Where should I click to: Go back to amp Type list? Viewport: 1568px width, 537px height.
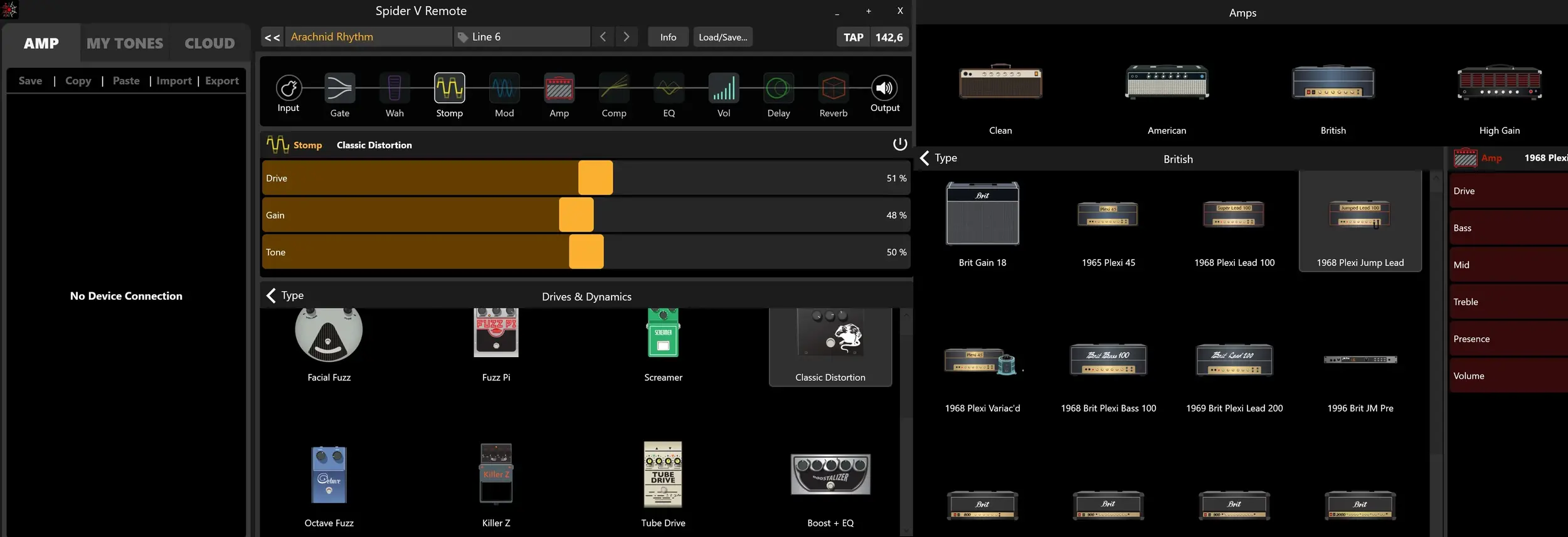(939, 158)
